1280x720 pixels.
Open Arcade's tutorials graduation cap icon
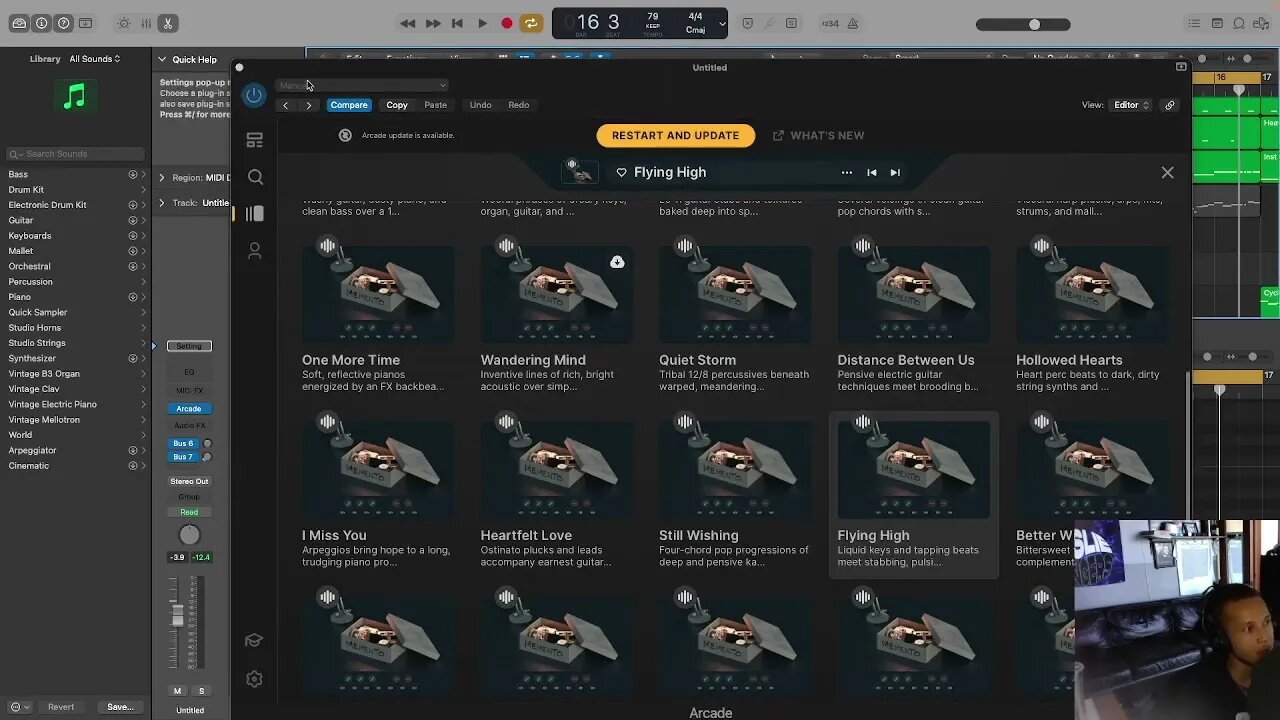(254, 640)
